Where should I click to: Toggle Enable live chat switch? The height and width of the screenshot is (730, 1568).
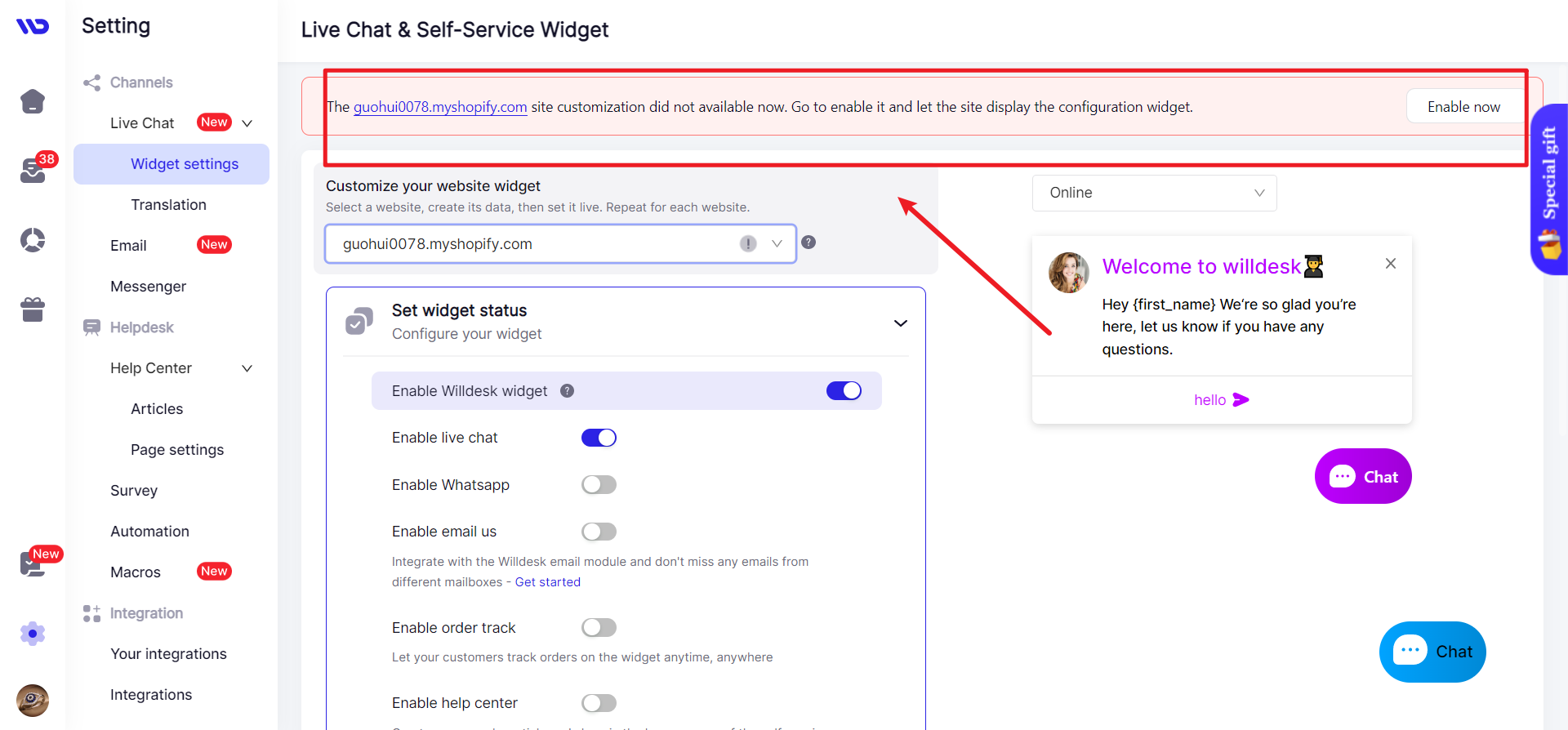tap(599, 438)
